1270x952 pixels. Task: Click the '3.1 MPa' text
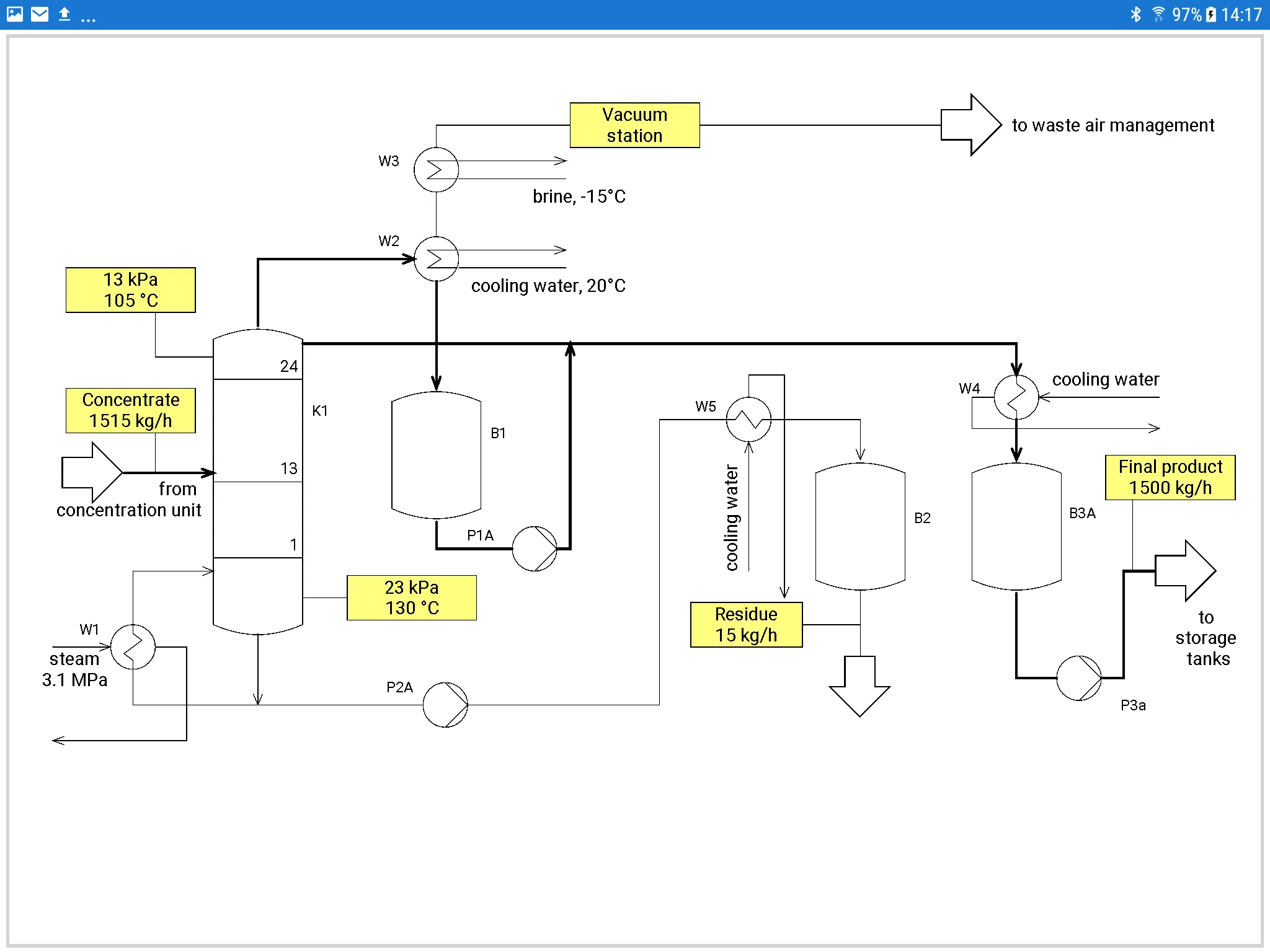[74, 680]
